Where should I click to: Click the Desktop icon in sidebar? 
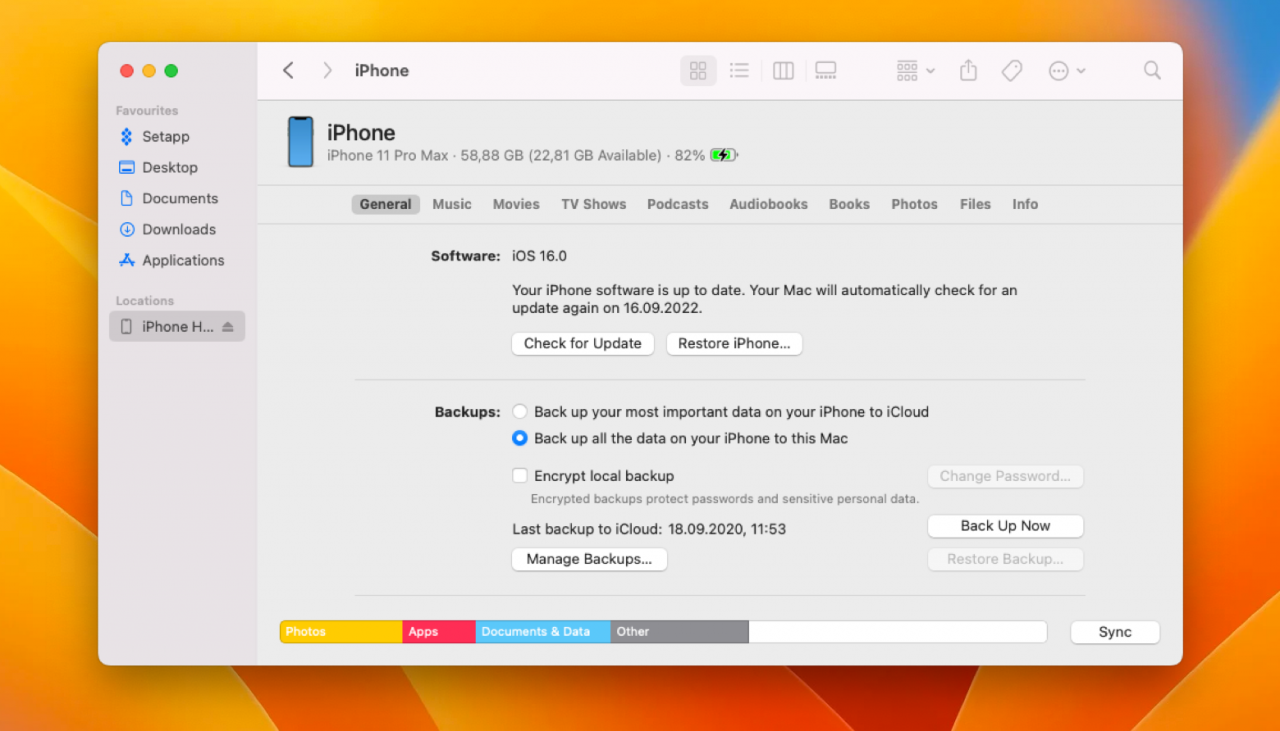coord(126,167)
